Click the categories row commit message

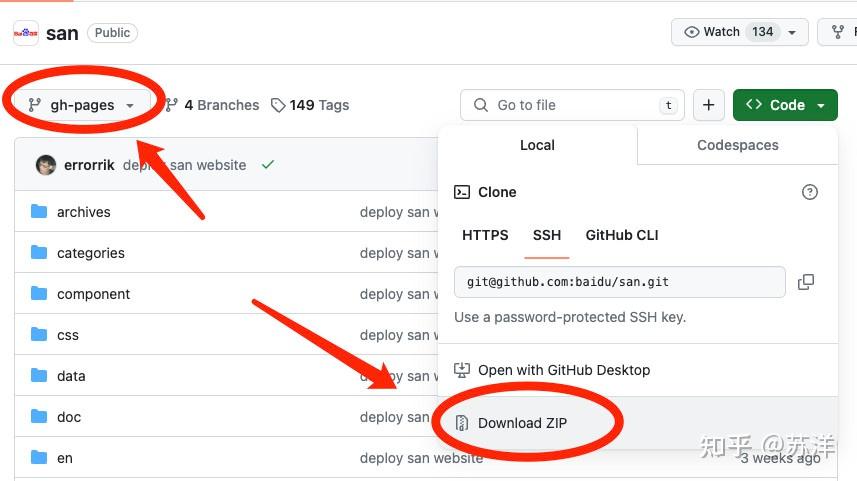[399, 253]
